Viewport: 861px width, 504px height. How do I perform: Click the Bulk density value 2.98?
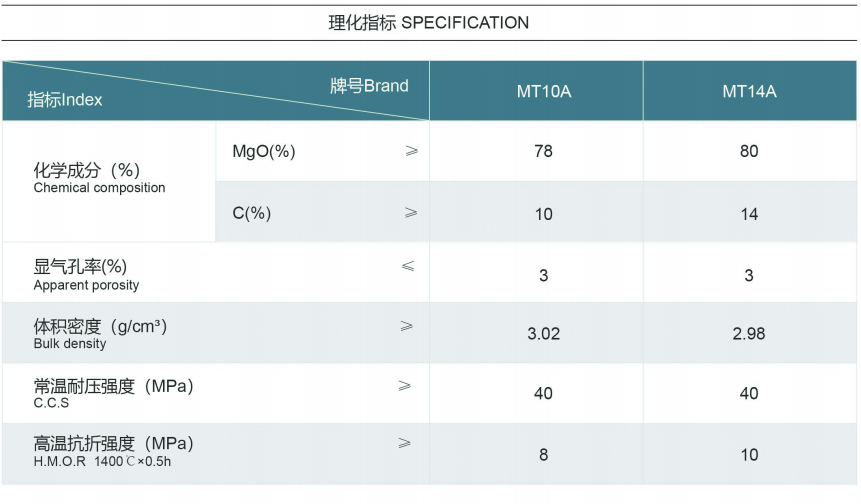[749, 334]
